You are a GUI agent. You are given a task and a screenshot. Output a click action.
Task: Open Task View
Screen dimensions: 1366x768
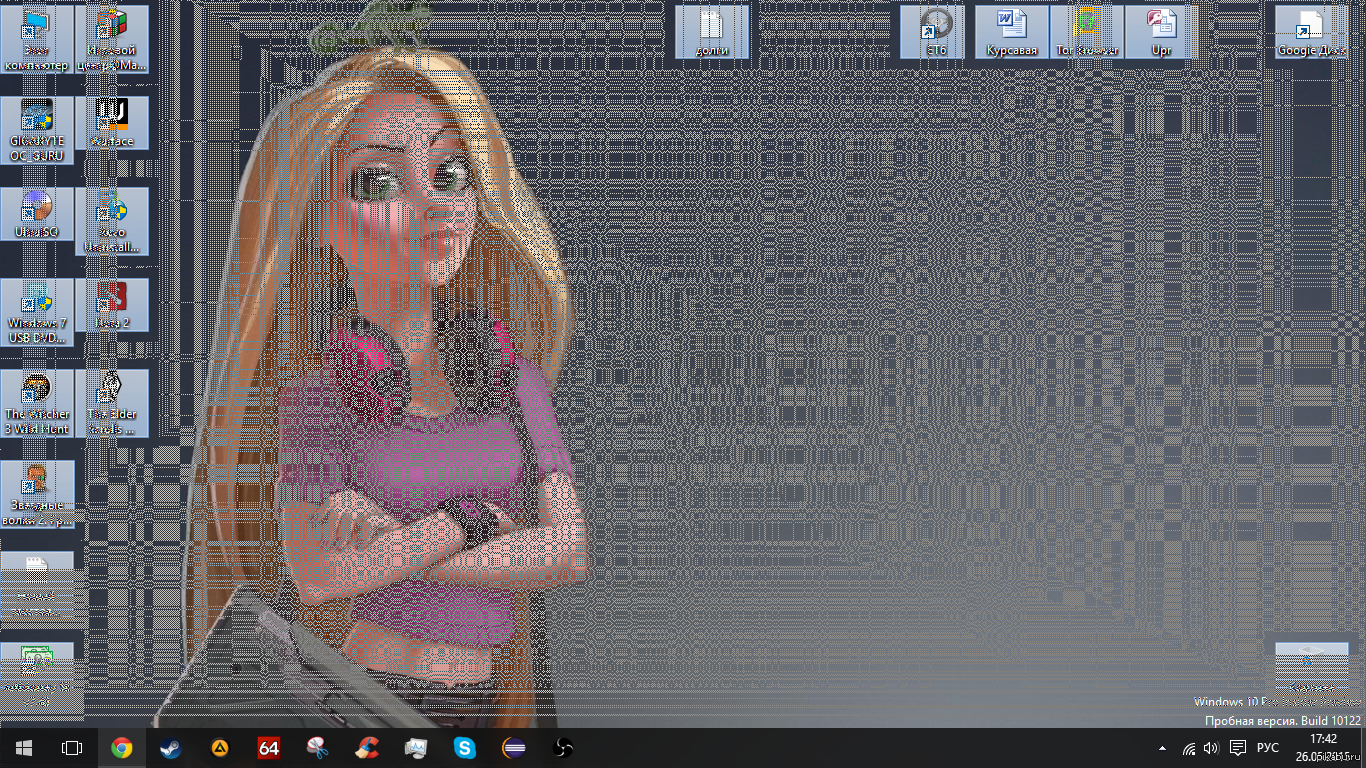pyautogui.click(x=72, y=748)
